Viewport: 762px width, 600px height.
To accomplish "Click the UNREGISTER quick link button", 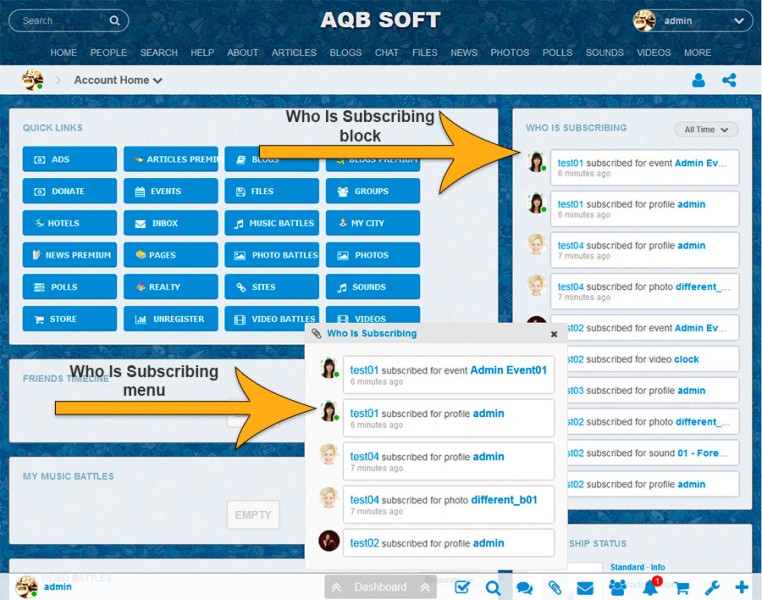I will pos(171,319).
